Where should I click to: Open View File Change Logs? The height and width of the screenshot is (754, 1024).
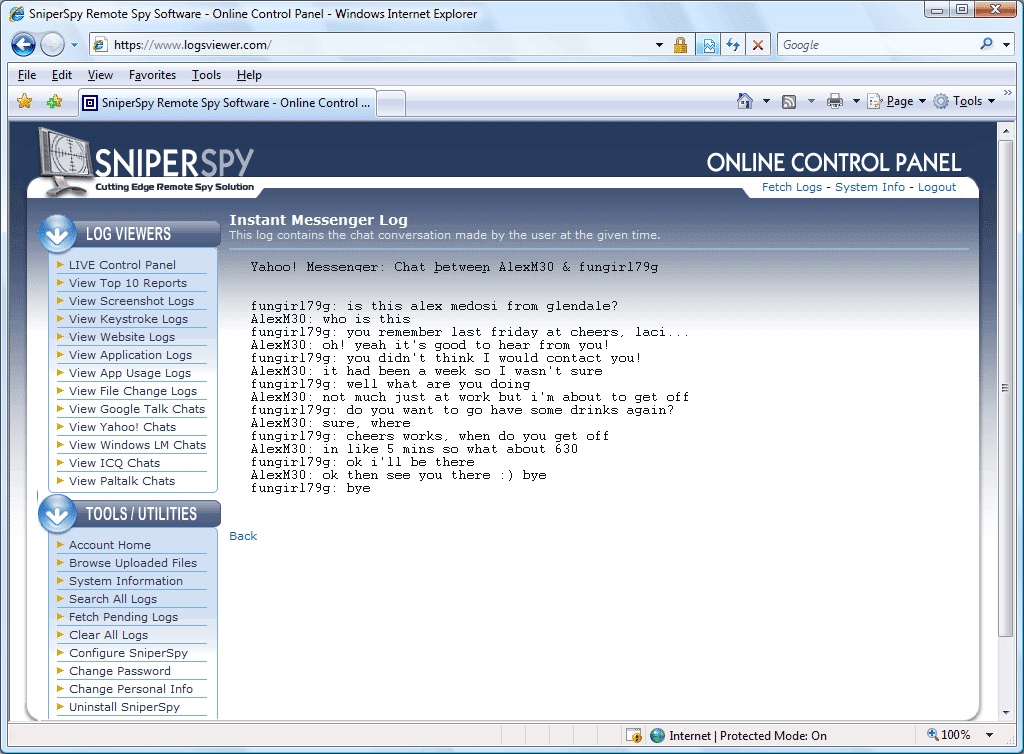tap(133, 391)
